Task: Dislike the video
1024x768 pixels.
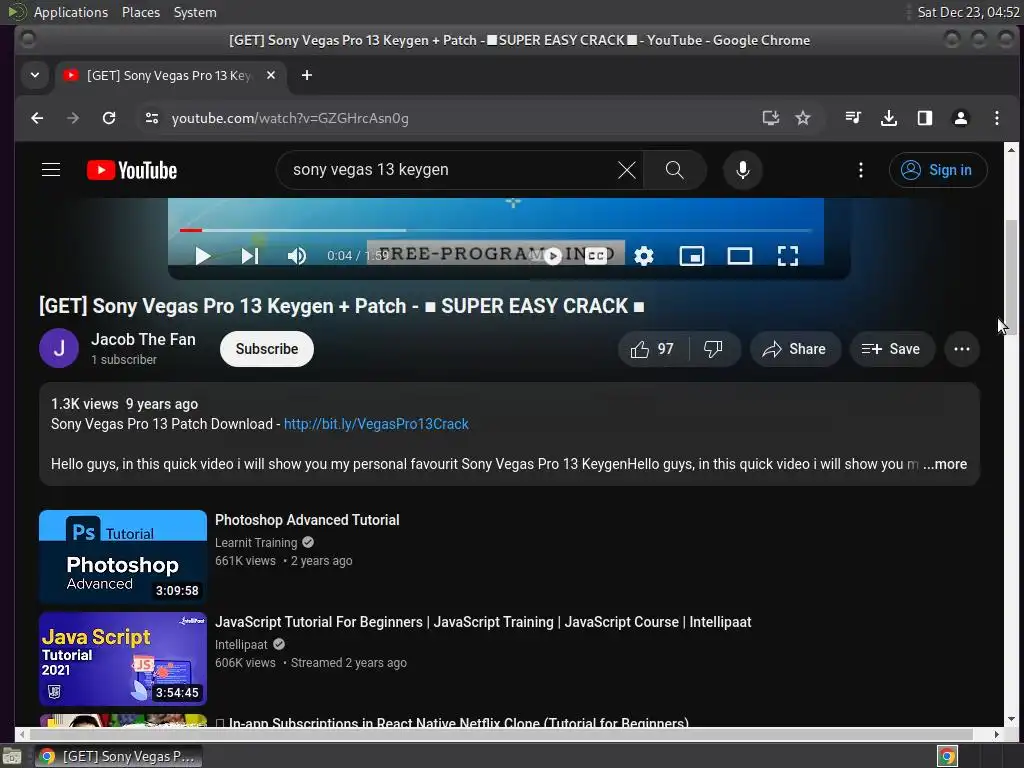Action: click(x=714, y=349)
